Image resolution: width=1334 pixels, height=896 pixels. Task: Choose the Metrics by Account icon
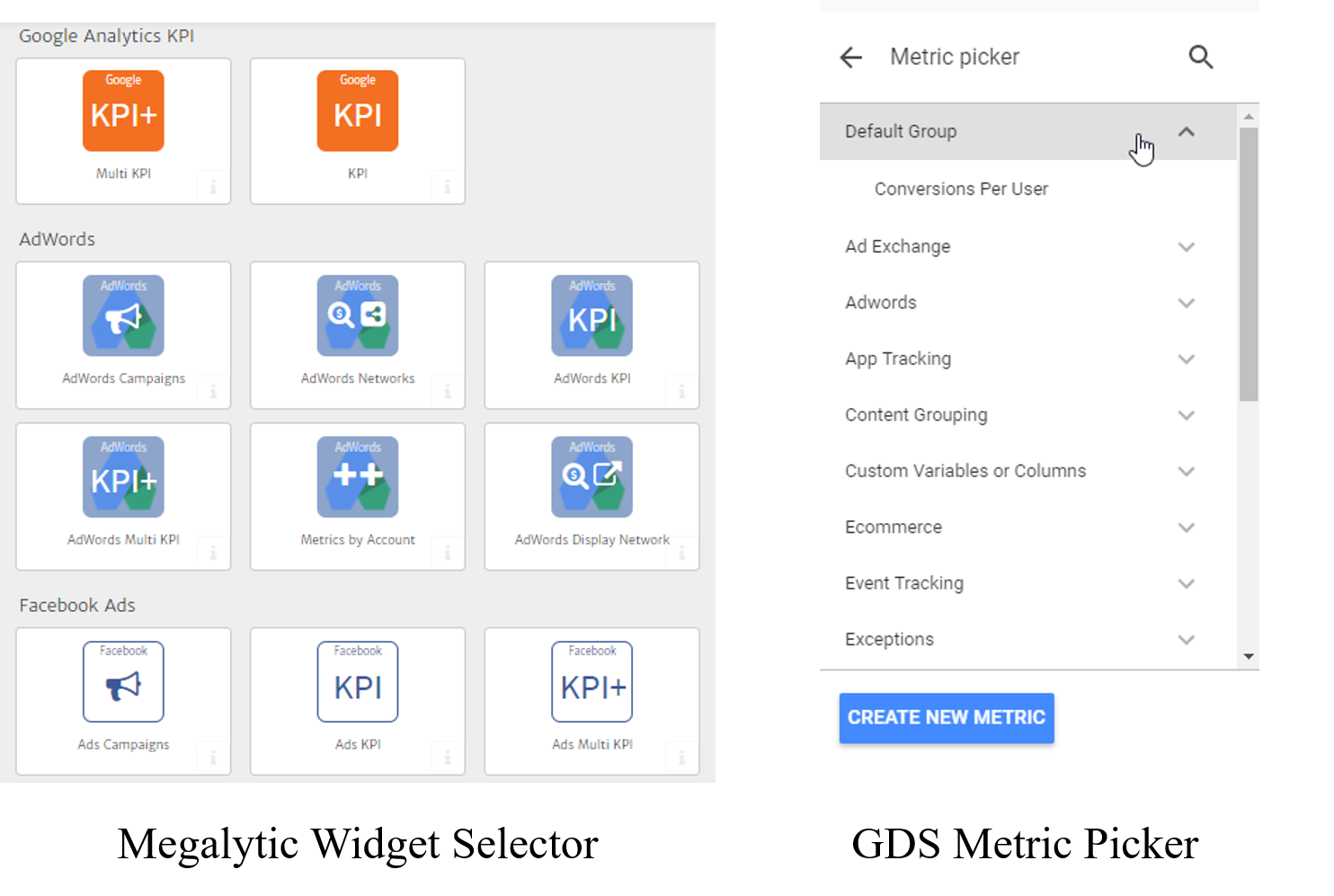click(x=357, y=476)
